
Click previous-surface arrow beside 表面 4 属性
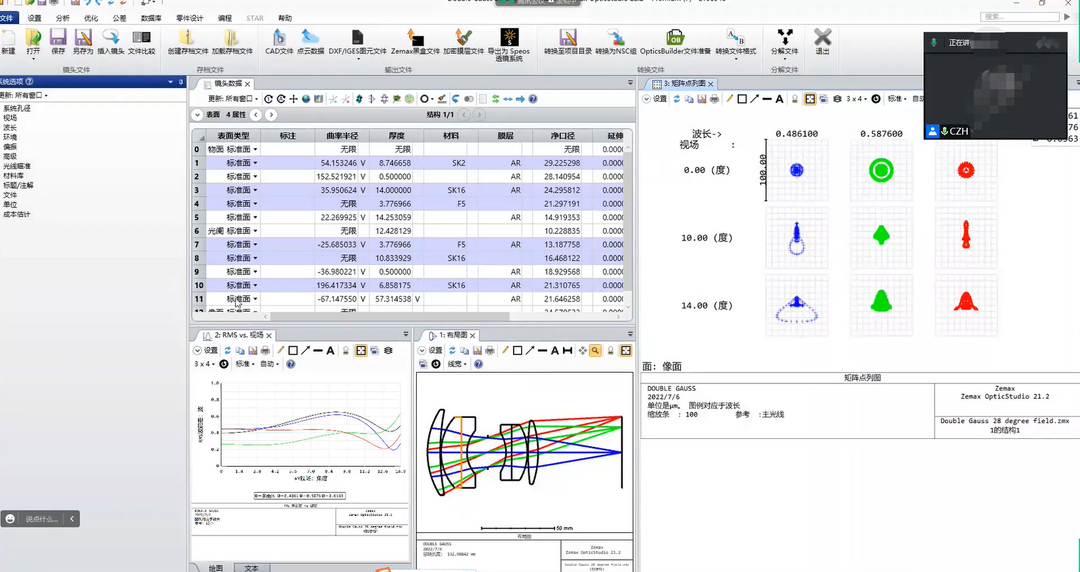(256, 115)
